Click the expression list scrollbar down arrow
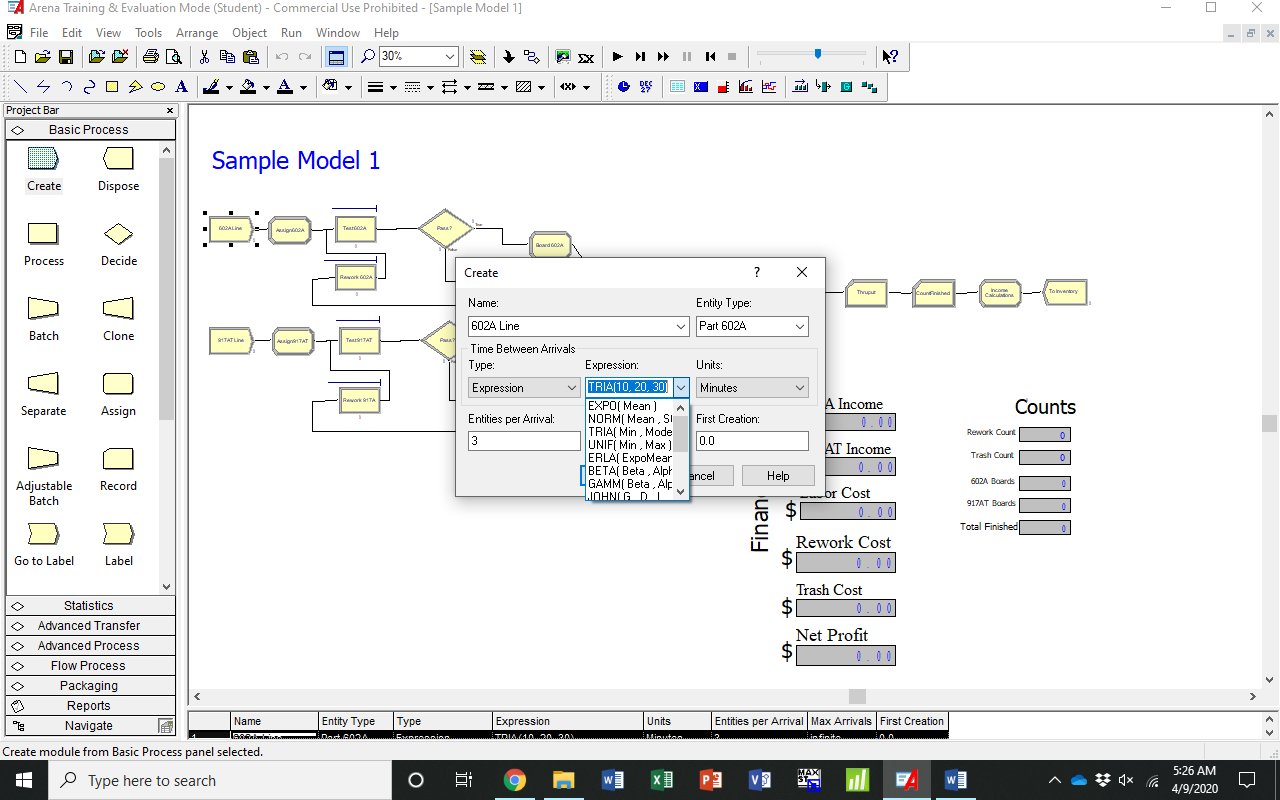 coord(681,491)
